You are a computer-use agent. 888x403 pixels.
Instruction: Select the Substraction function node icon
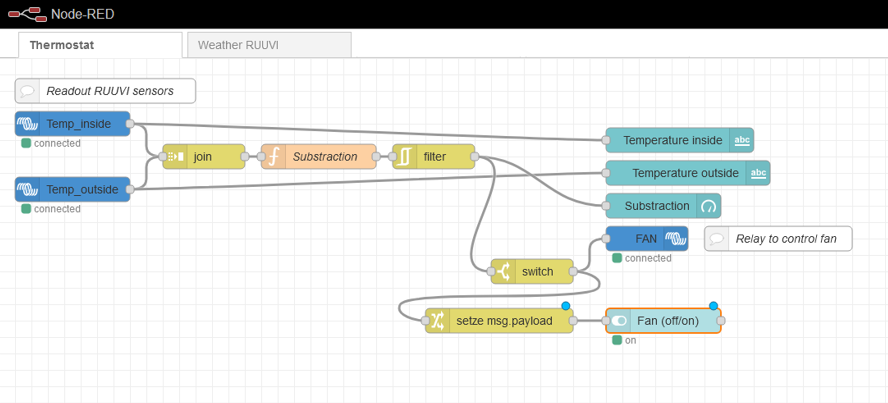pyautogui.click(x=273, y=157)
